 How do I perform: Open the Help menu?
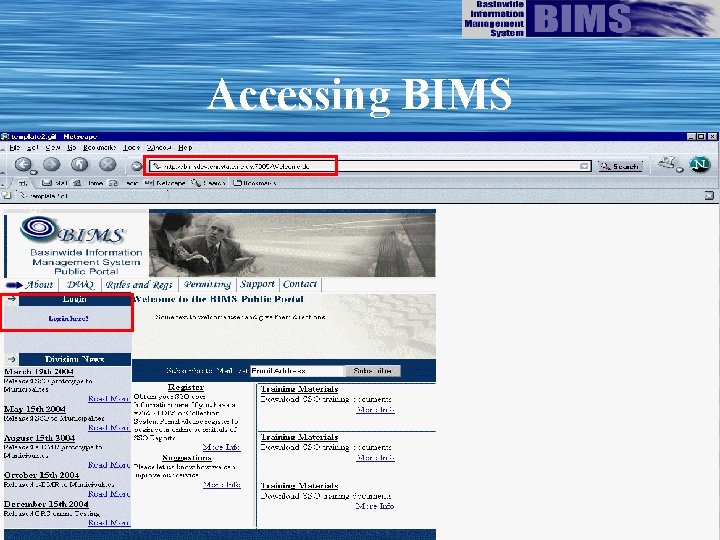coord(185,147)
